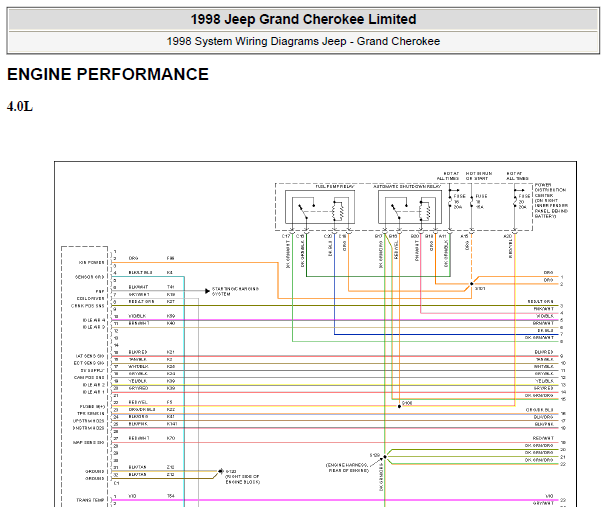Click the 'C20' relay terminal label
This screenshot has width=610, height=507.
[x=328, y=236]
